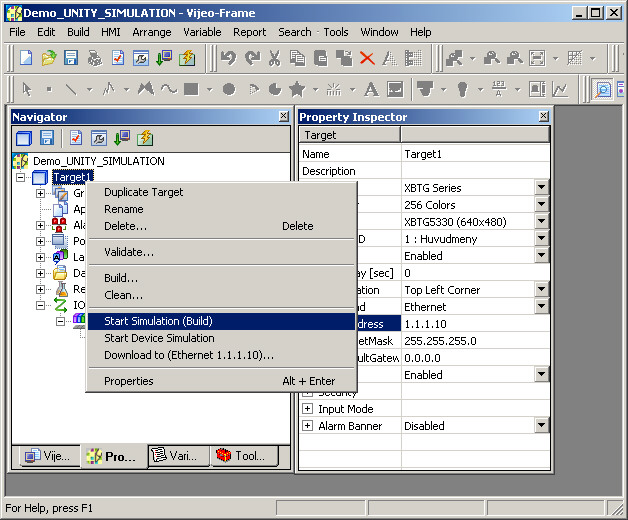Click the Name field with value Target1
This screenshot has height=520, width=628.
(475, 154)
